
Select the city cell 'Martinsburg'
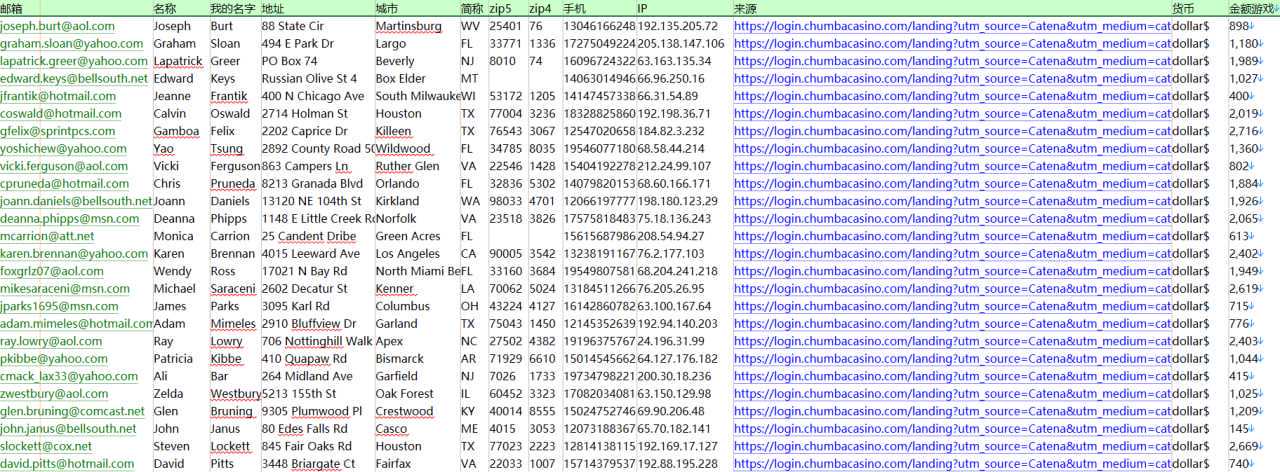[408, 26]
